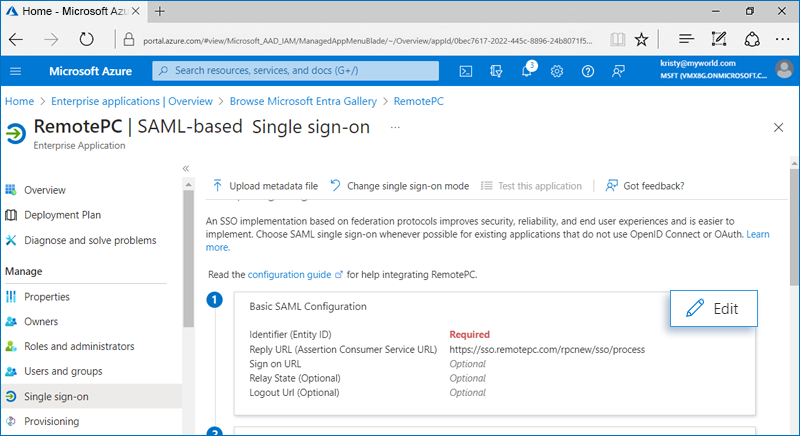This screenshot has height=436, width=800.
Task: Open portal settings gear icon
Action: 557,71
